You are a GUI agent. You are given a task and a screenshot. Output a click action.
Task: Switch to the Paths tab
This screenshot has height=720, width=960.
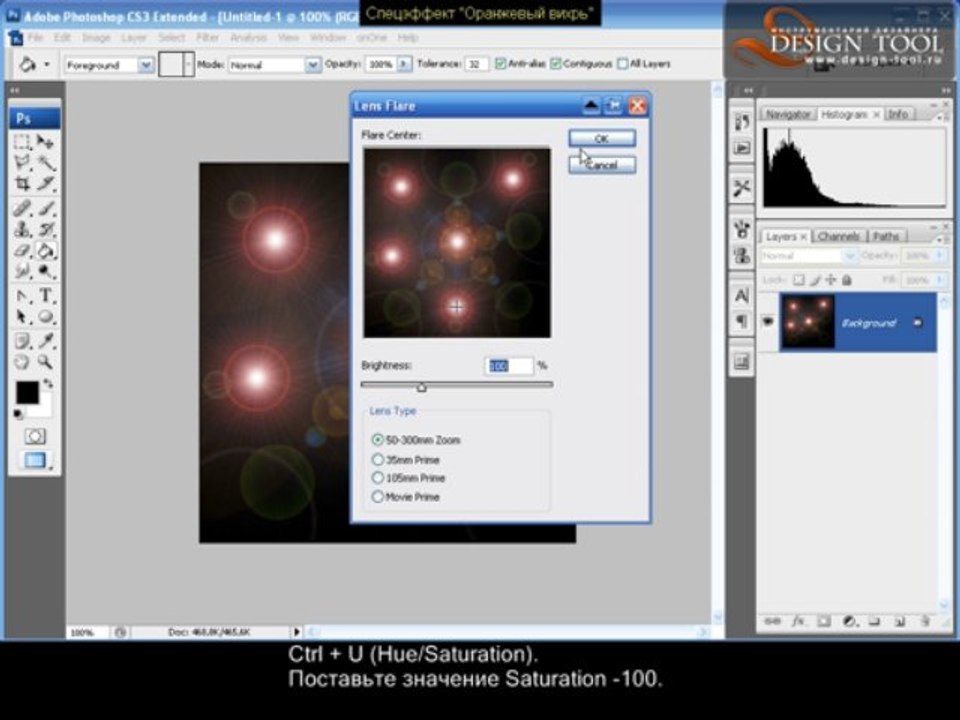[x=885, y=236]
